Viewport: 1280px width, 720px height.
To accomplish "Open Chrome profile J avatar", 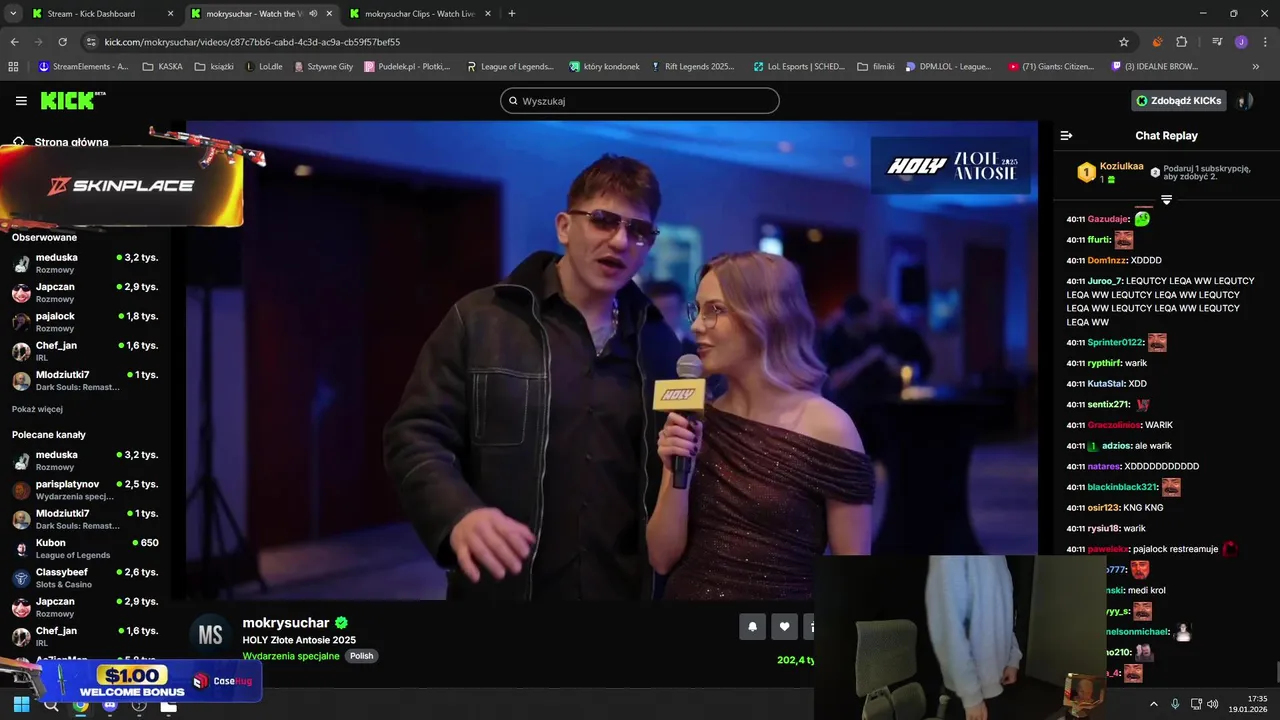I will click(1241, 42).
